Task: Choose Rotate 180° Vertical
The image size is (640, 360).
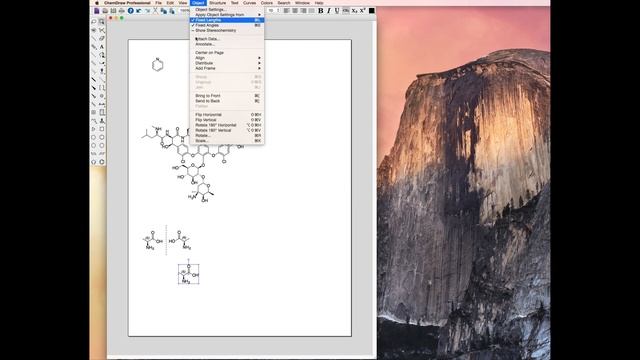Action: pos(227,130)
